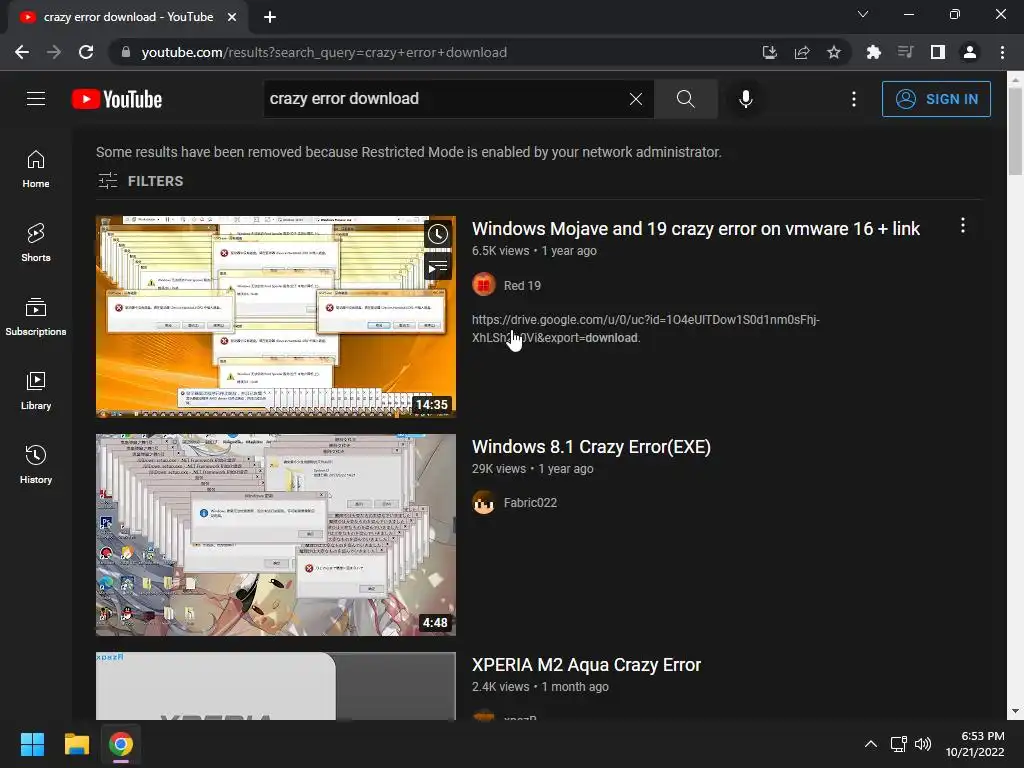Open 'Windows Mojave and 19 crazy error' title
1024x768 pixels.
tap(696, 229)
